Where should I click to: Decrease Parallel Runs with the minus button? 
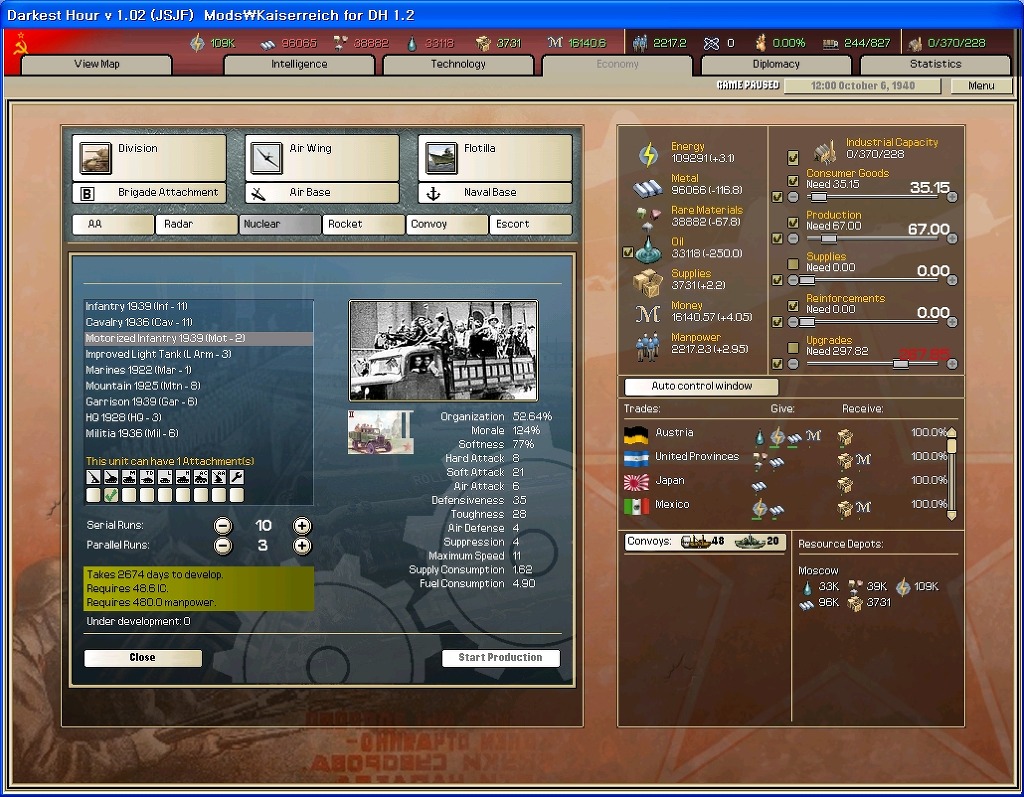(x=223, y=545)
